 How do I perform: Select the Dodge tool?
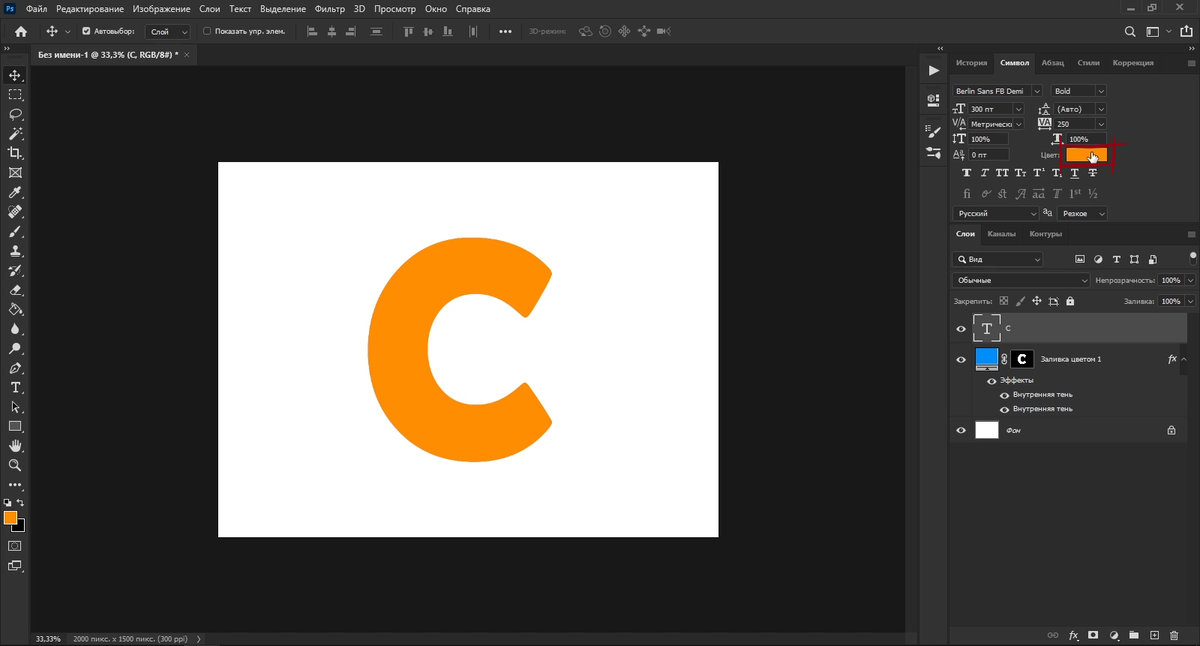[15, 348]
